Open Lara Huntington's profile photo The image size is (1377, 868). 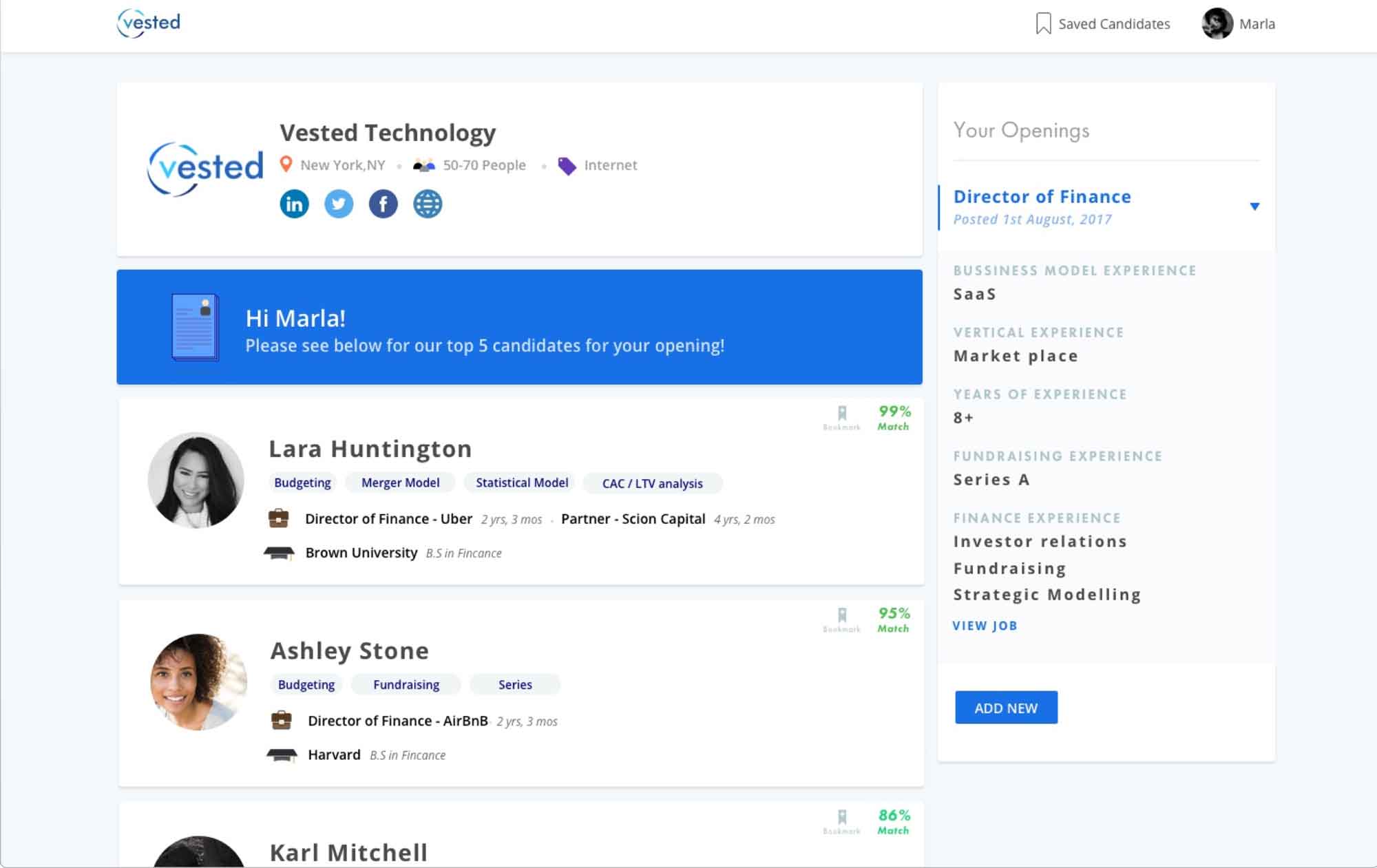[196, 480]
